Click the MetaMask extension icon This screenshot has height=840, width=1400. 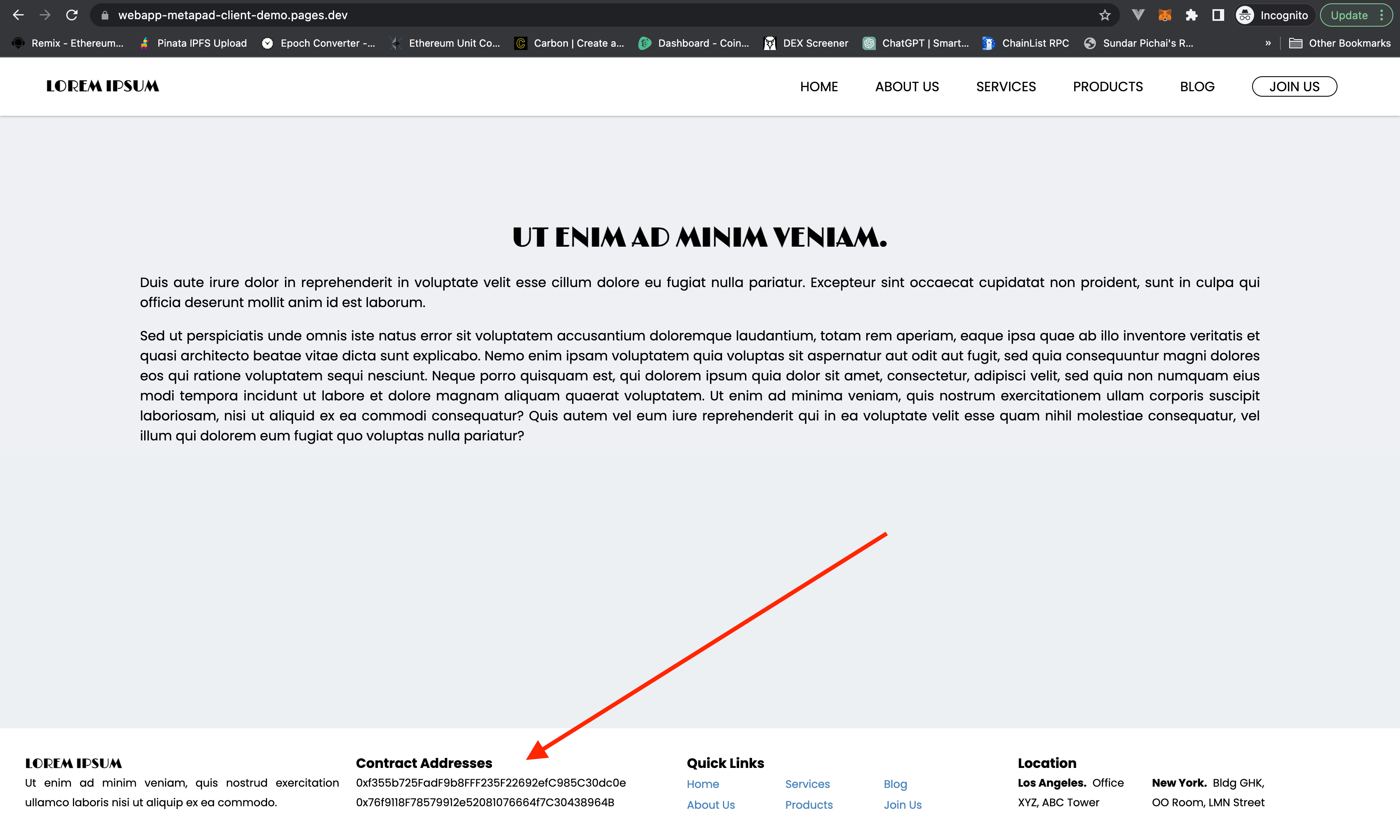pyautogui.click(x=1165, y=15)
